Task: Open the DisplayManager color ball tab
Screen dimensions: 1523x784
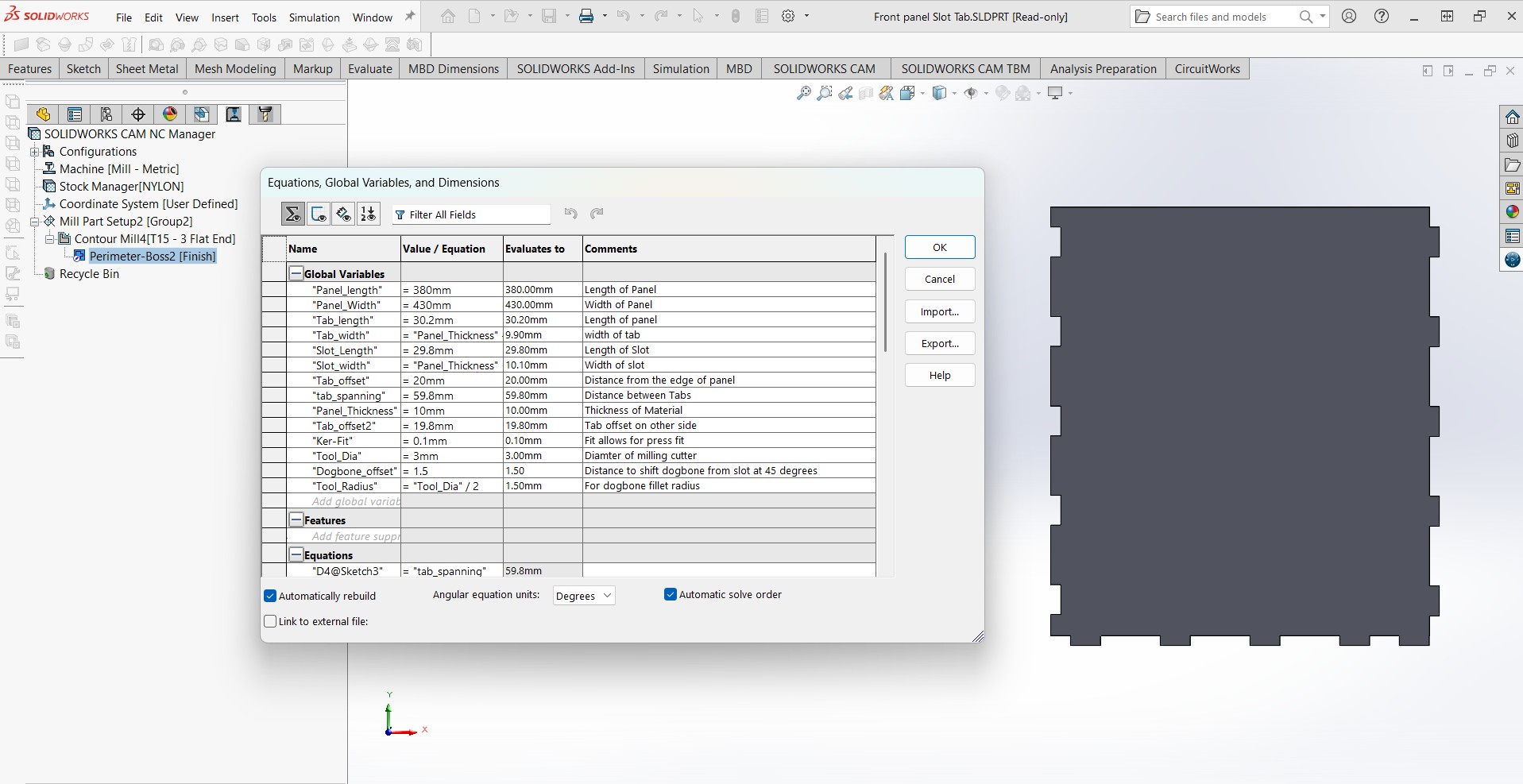Action: pos(170,114)
